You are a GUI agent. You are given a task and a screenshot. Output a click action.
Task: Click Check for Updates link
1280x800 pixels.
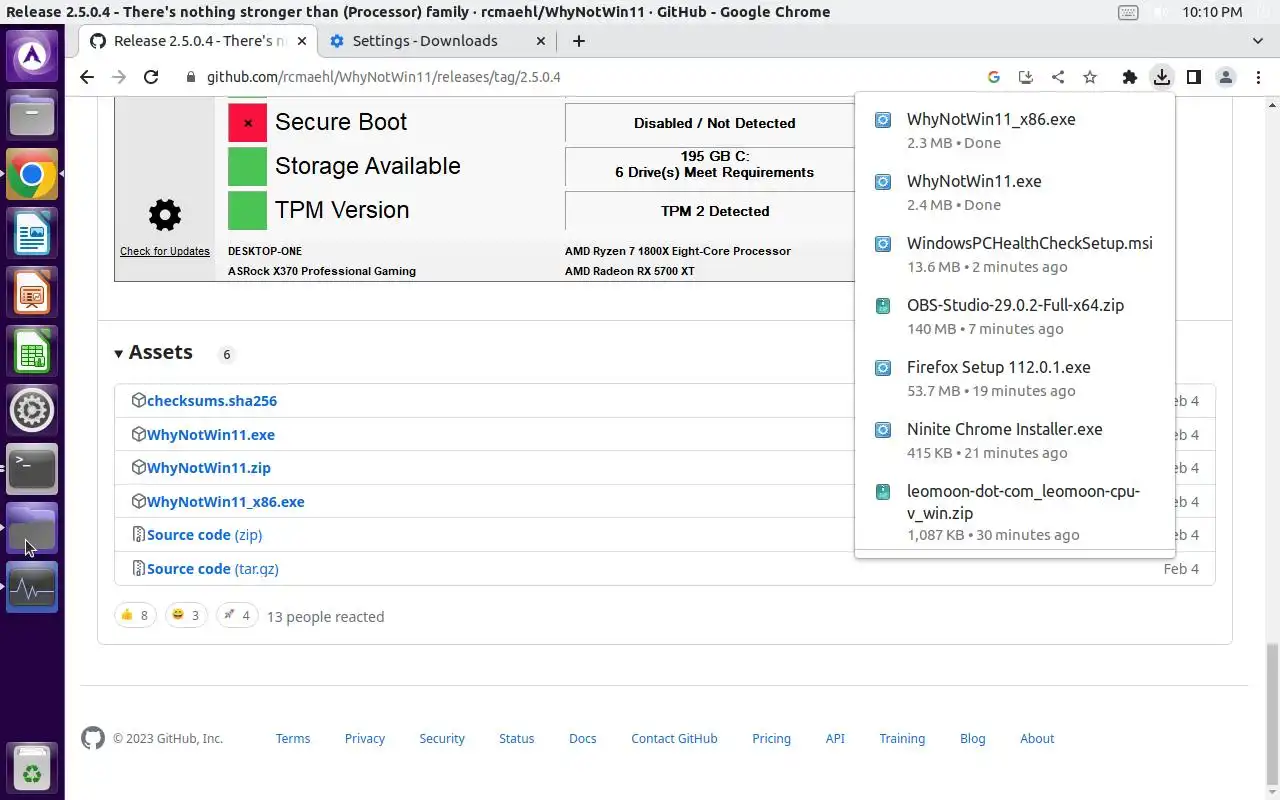coord(165,251)
